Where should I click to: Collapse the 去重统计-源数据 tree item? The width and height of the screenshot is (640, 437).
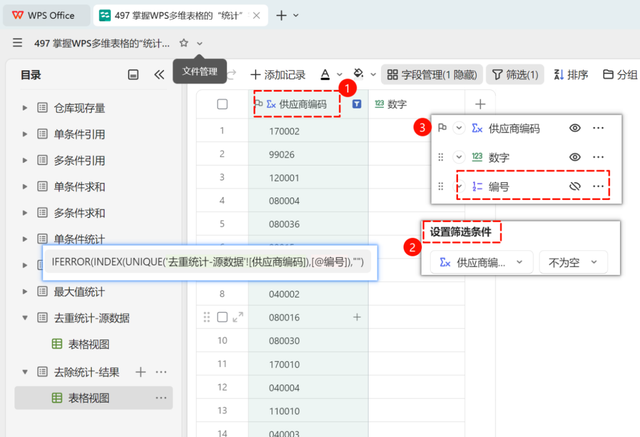[x=24, y=318]
